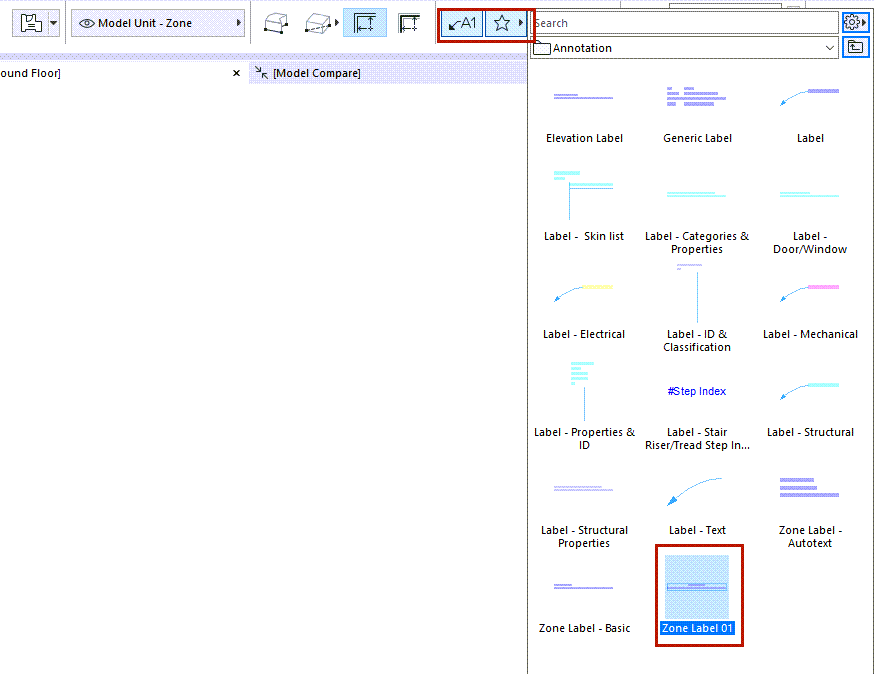Select the Elevation Label object
Screen dimensions: 874x674
(x=584, y=114)
